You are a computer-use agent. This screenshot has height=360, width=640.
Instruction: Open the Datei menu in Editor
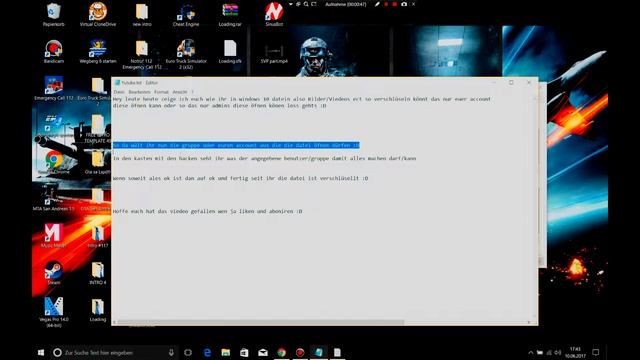pos(119,92)
